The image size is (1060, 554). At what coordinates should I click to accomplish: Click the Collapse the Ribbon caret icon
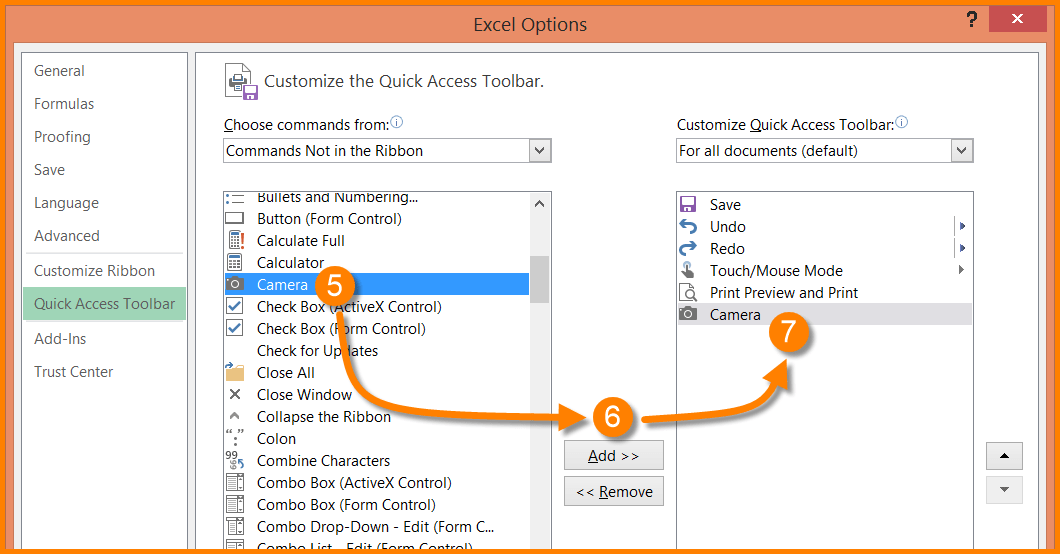235,416
